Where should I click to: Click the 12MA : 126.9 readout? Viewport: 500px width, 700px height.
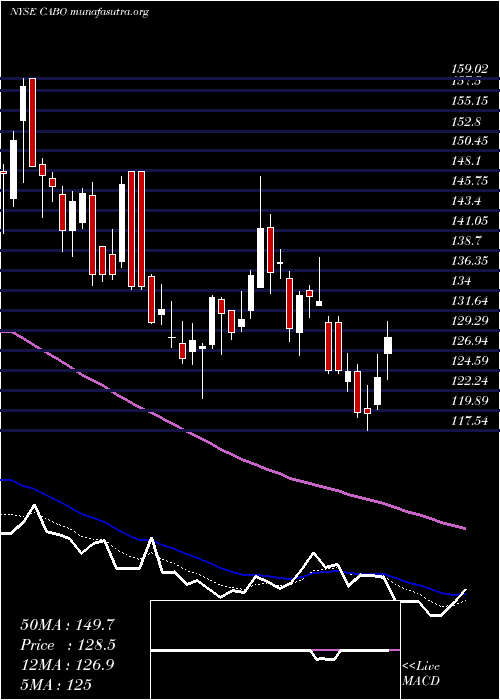coord(67,665)
